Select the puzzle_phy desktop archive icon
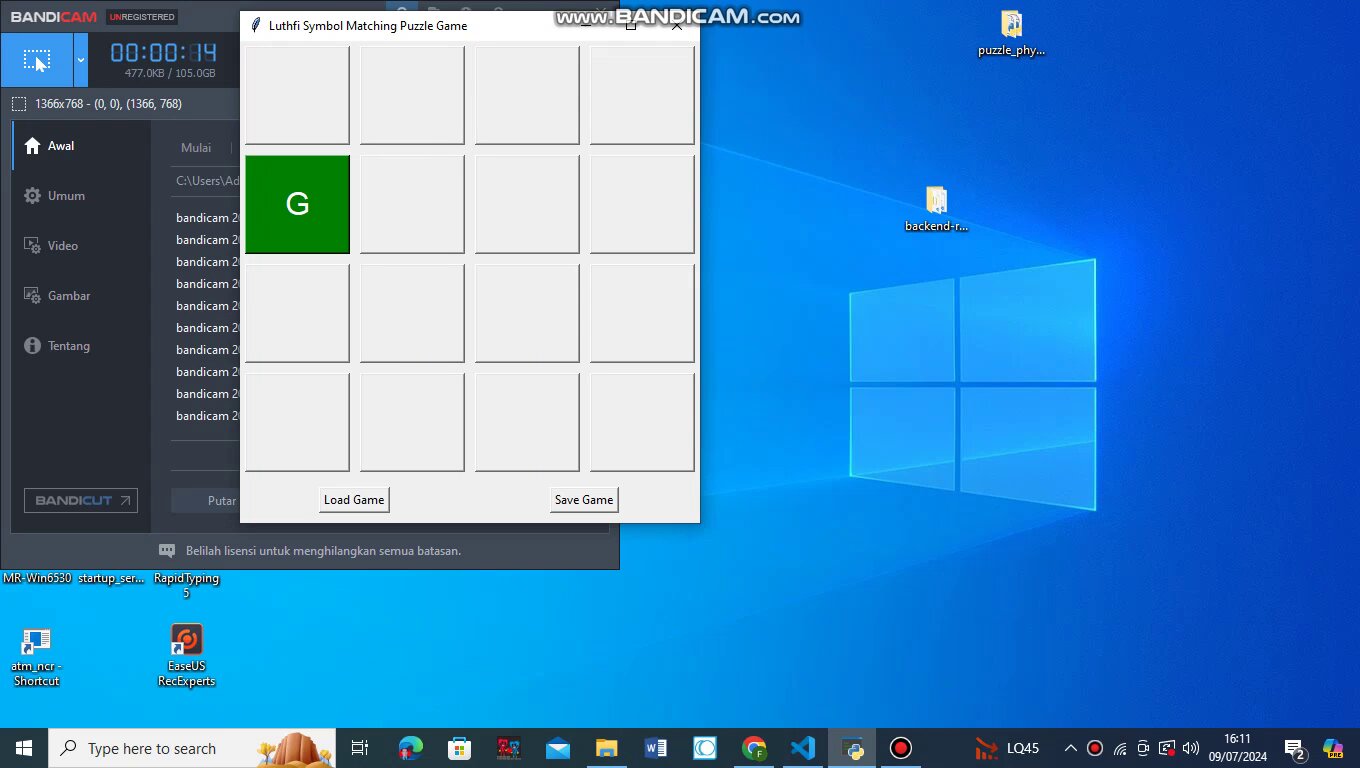The image size is (1360, 768). point(1011,25)
